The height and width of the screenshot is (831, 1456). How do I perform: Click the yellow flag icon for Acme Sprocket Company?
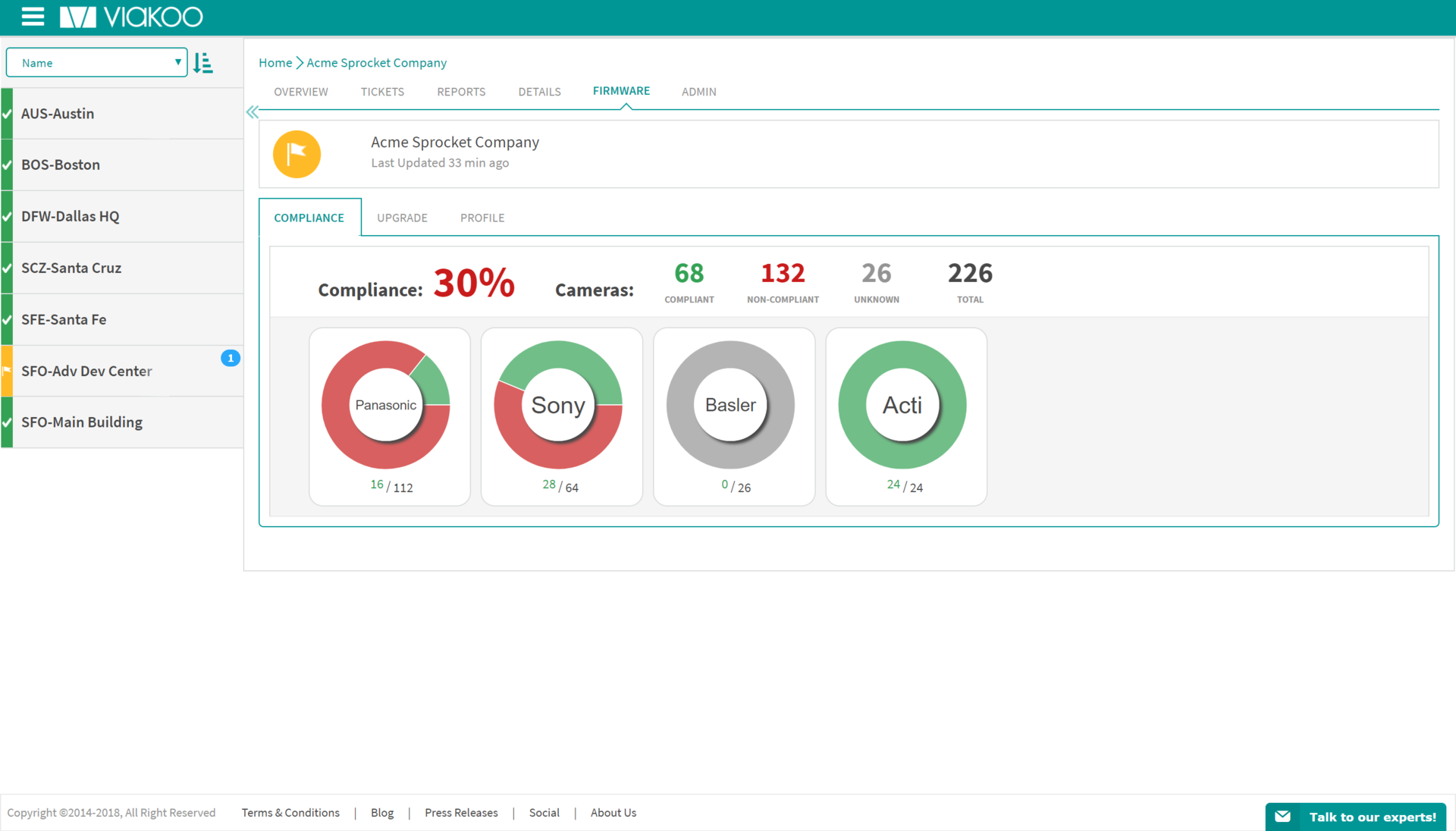pos(297,154)
